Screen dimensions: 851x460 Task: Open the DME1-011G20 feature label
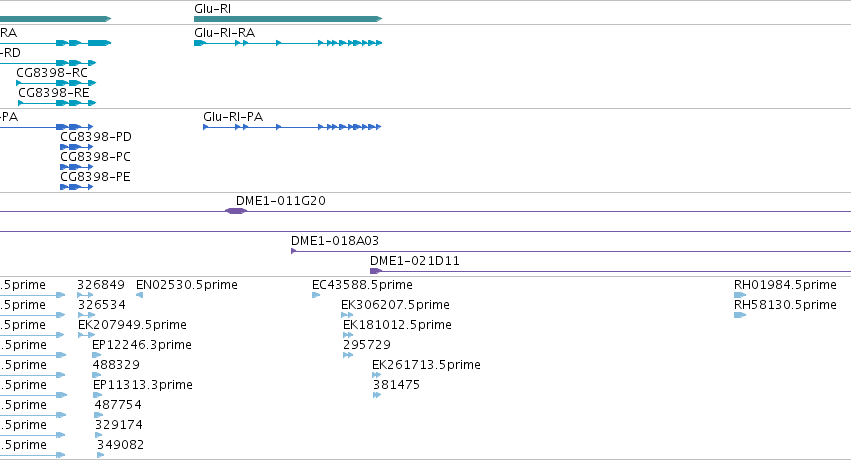click(x=281, y=201)
